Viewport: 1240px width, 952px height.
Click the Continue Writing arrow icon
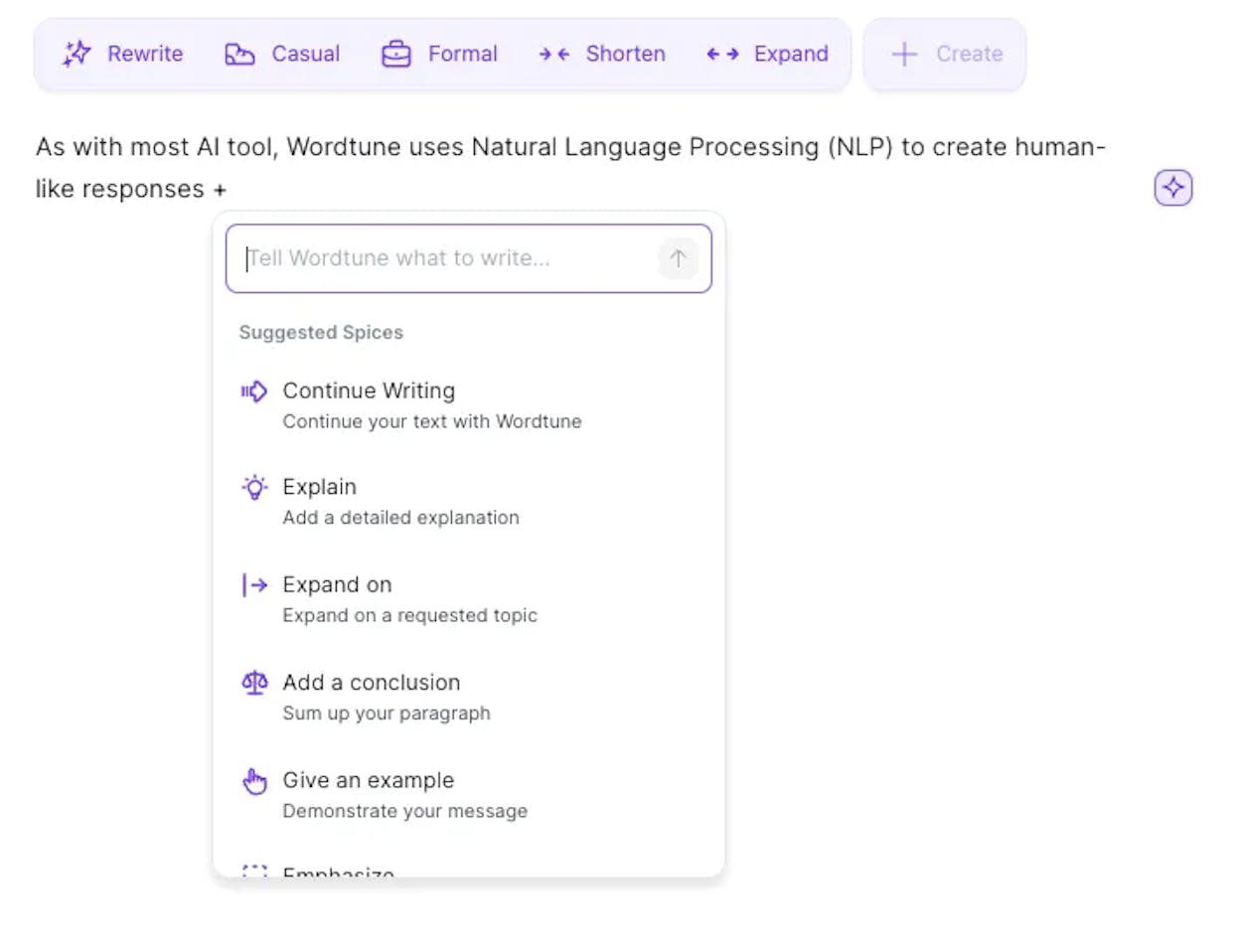point(254,392)
